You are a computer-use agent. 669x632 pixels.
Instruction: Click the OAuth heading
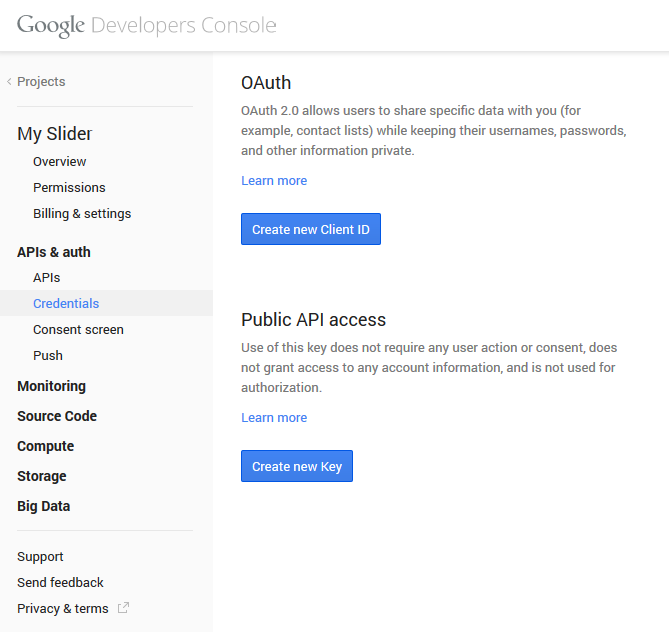266,83
